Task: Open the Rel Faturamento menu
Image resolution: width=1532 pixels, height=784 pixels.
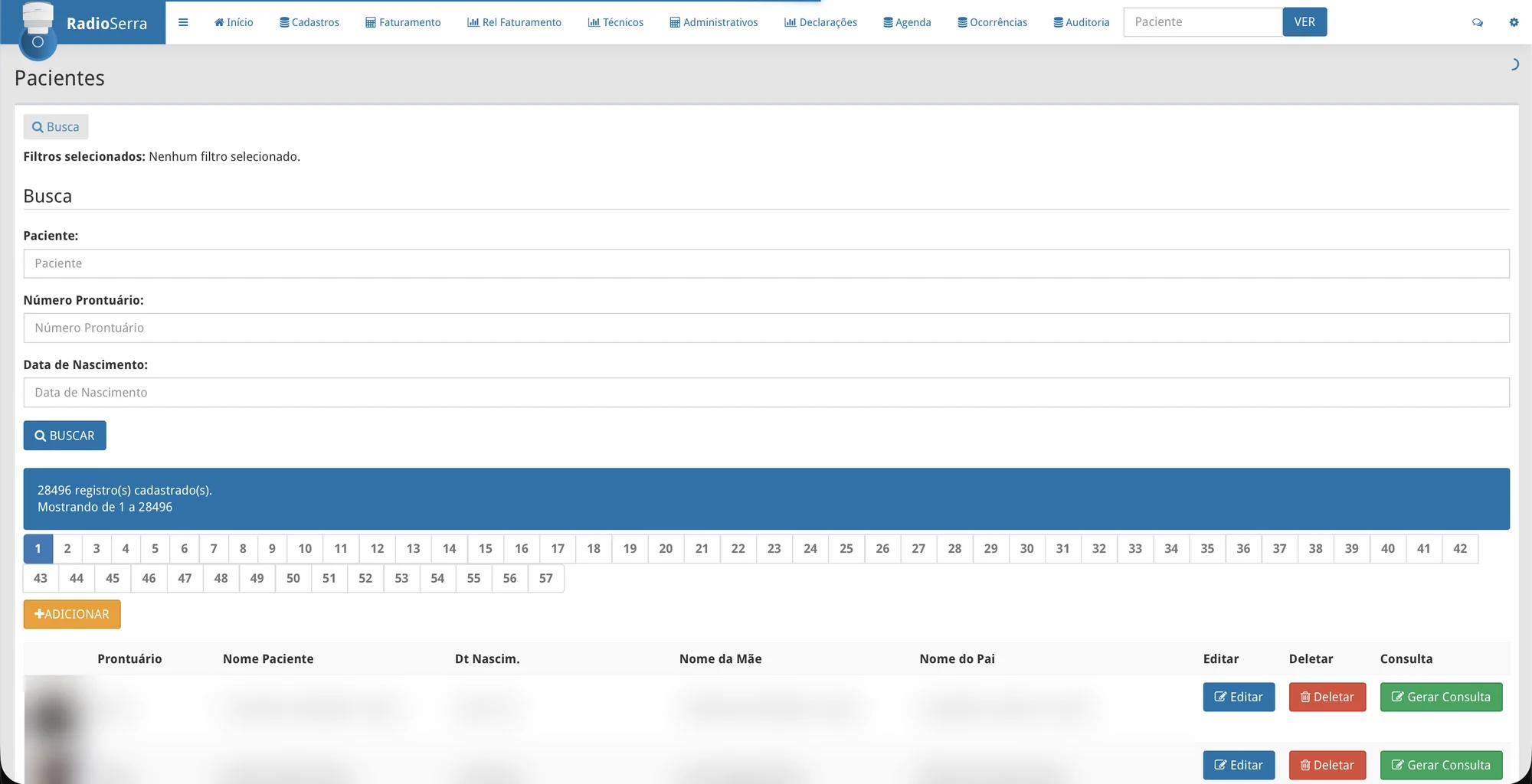Action: click(x=514, y=22)
